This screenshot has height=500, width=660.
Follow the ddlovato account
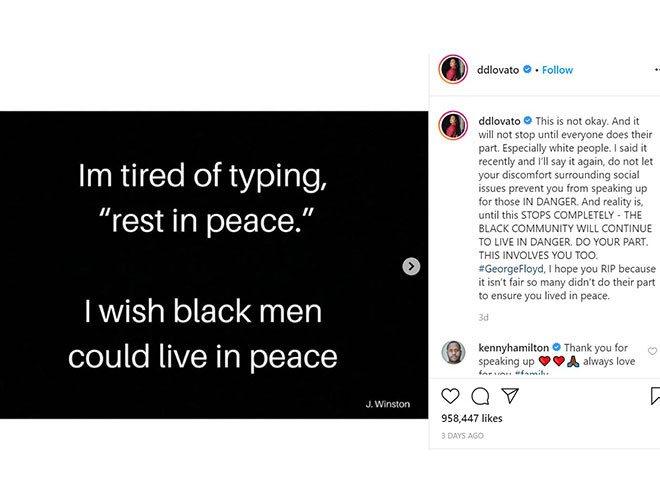557,70
